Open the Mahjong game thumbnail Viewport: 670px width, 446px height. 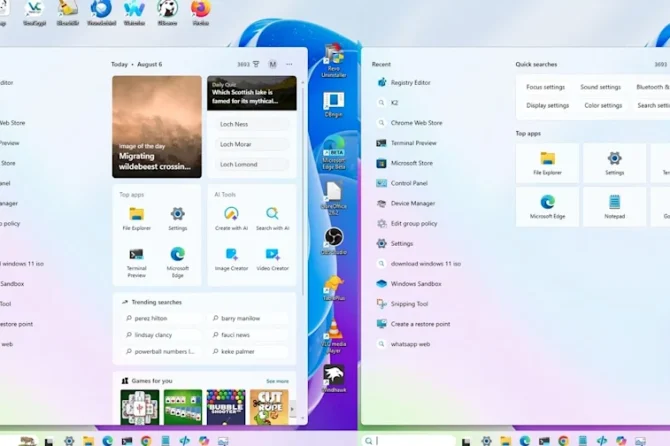140,407
